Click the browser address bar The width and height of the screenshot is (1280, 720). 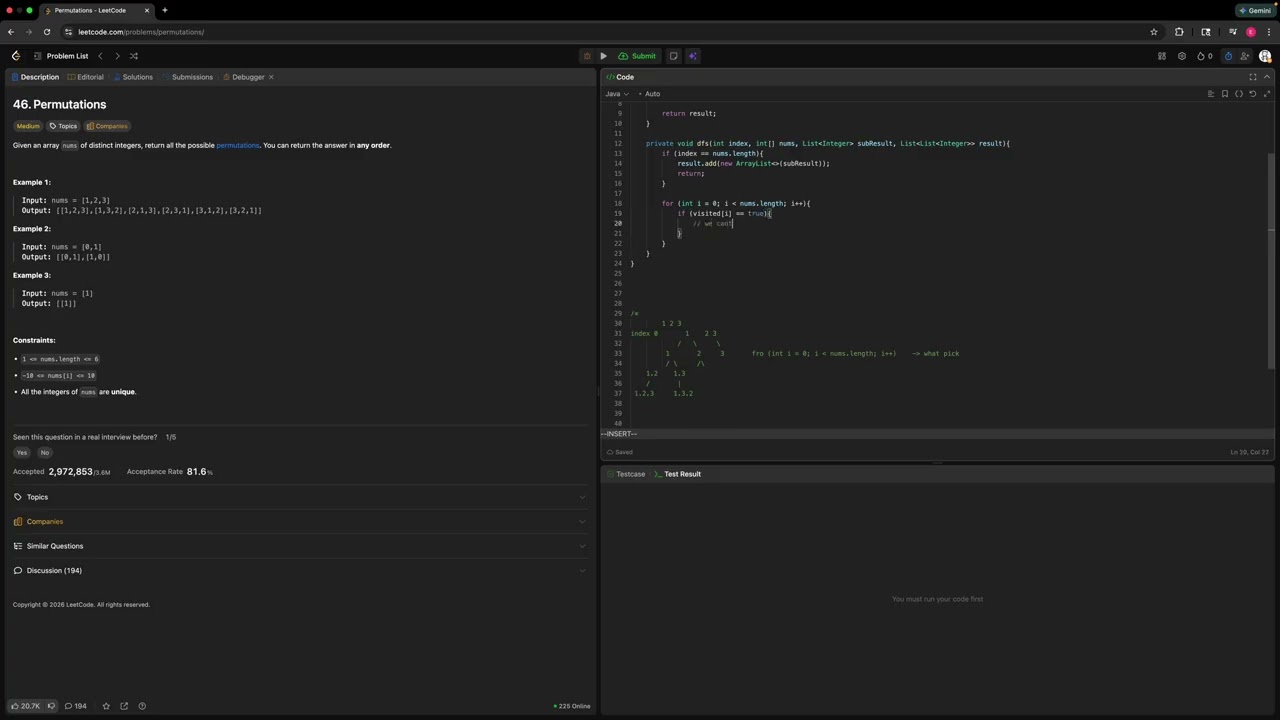pos(600,32)
